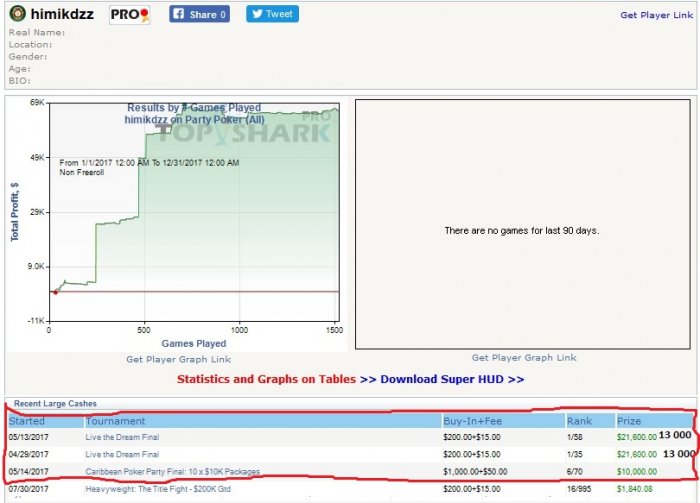Click the profit graph thumbnail
This screenshot has width=700, height=503.
point(176,225)
